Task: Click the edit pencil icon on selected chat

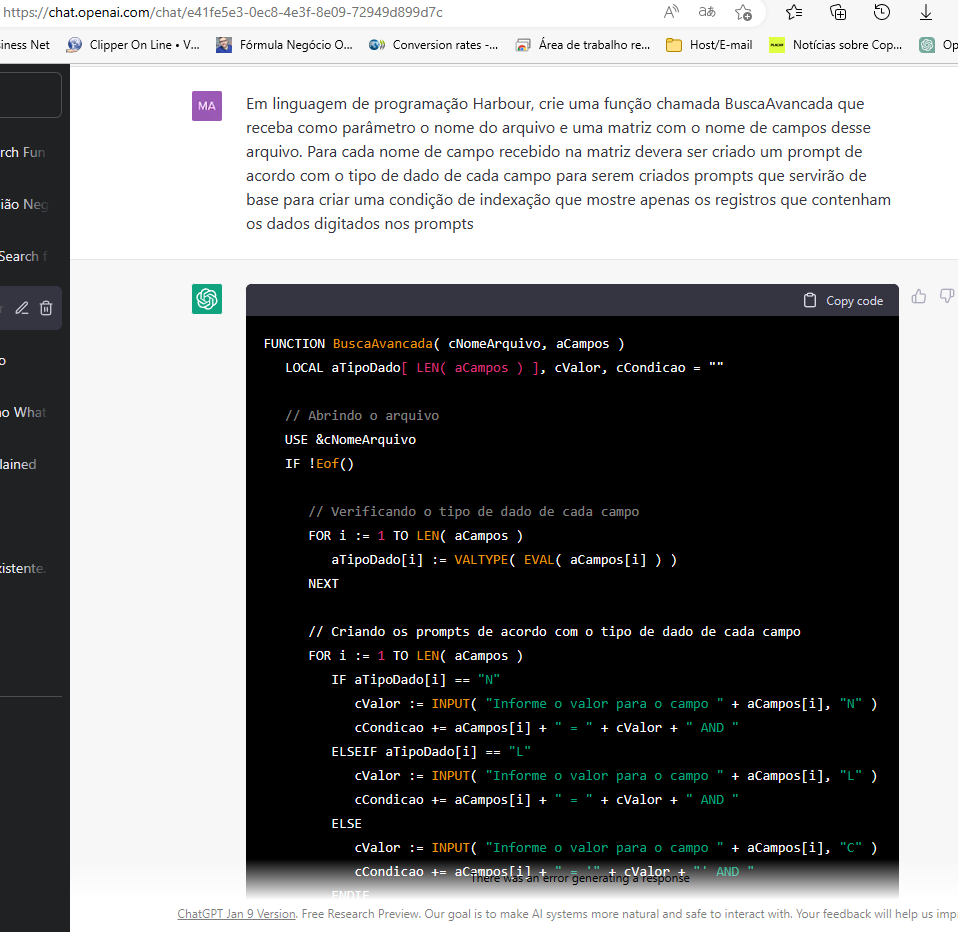Action: point(21,308)
